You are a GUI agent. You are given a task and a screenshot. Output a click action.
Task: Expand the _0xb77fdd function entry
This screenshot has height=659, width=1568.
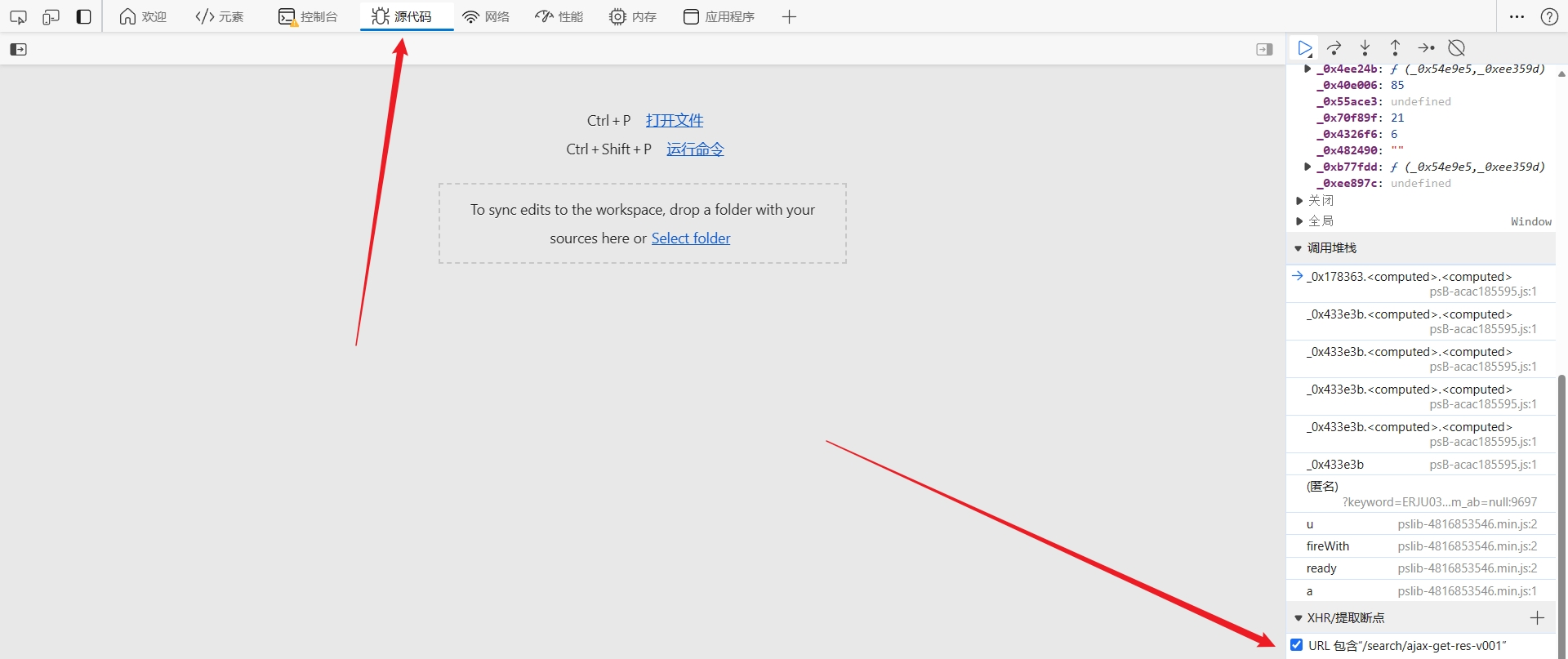pyautogui.click(x=1307, y=167)
